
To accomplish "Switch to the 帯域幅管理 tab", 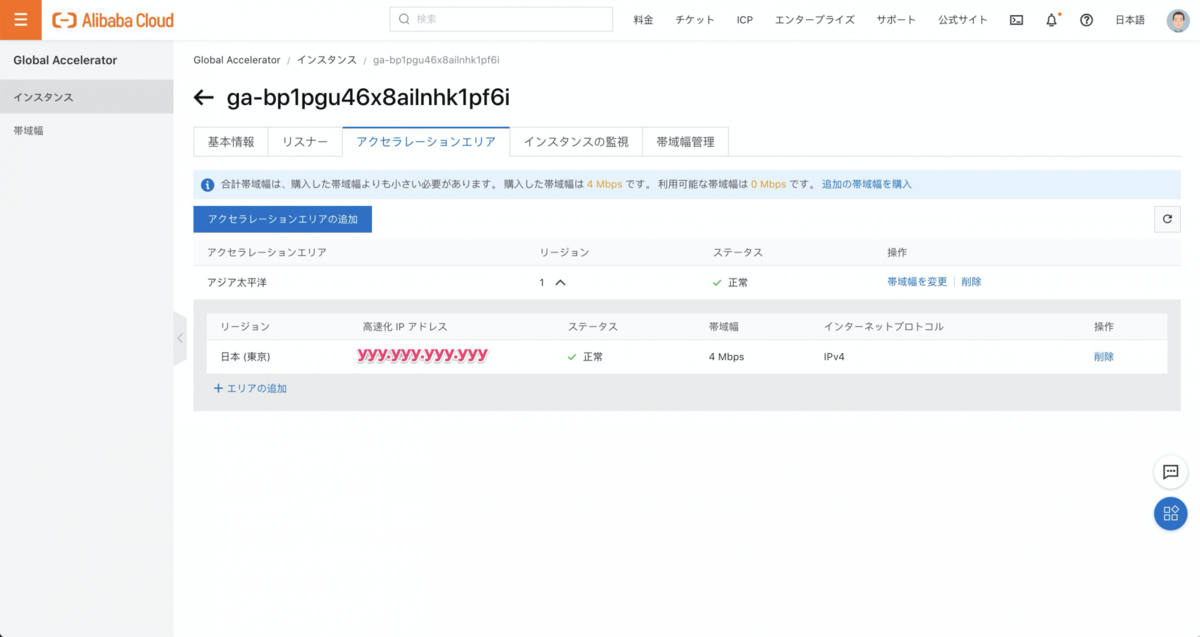I will pyautogui.click(x=685, y=142).
